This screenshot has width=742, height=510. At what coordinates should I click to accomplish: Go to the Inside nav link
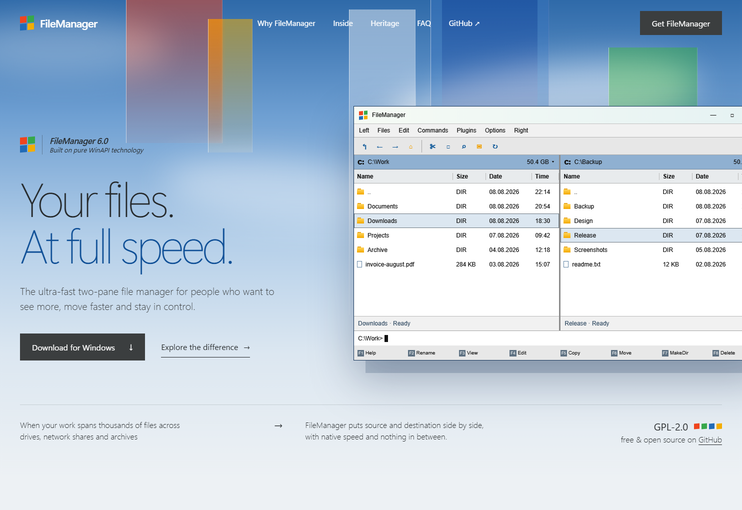[x=343, y=23]
